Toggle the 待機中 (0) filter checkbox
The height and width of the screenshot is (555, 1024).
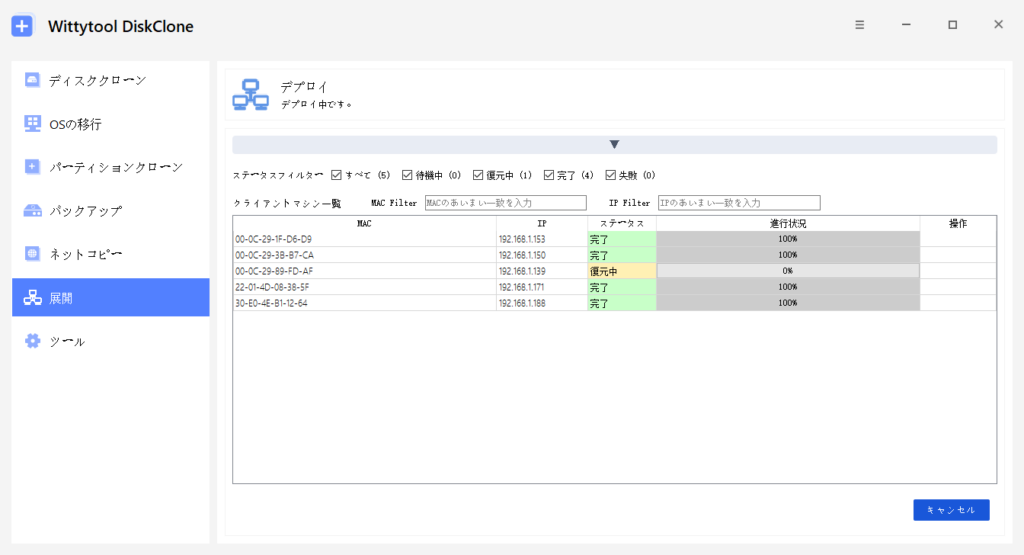click(x=407, y=175)
